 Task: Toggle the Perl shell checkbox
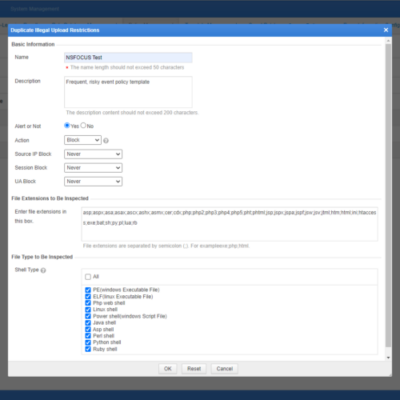coord(88,336)
